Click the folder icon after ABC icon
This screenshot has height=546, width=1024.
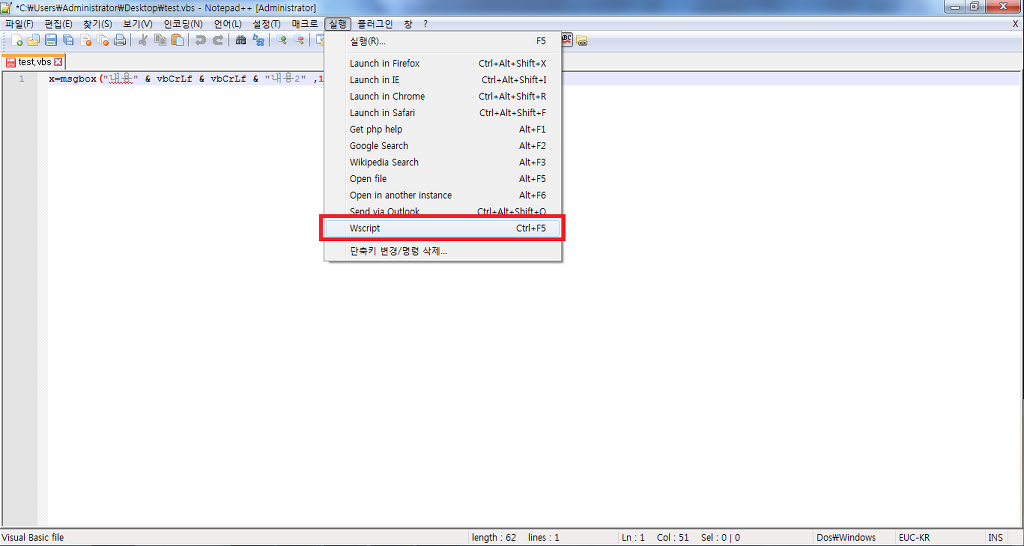pos(581,40)
